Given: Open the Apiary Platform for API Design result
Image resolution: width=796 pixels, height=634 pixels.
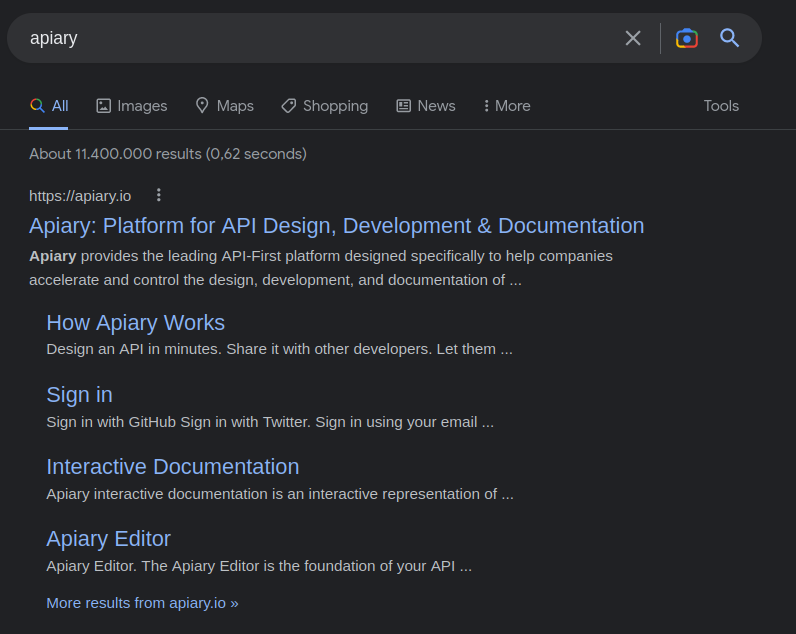Looking at the screenshot, I should (x=337, y=226).
